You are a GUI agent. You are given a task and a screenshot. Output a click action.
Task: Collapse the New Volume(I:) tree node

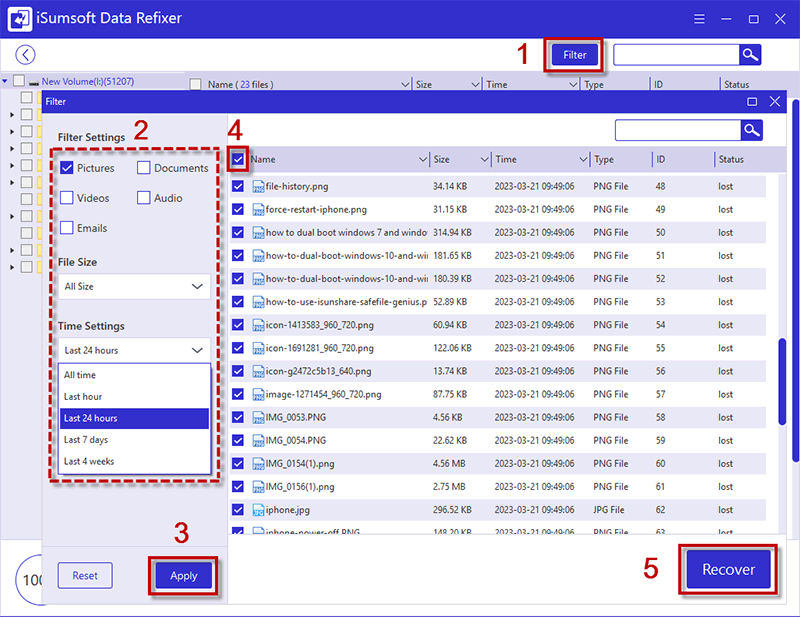pos(5,81)
